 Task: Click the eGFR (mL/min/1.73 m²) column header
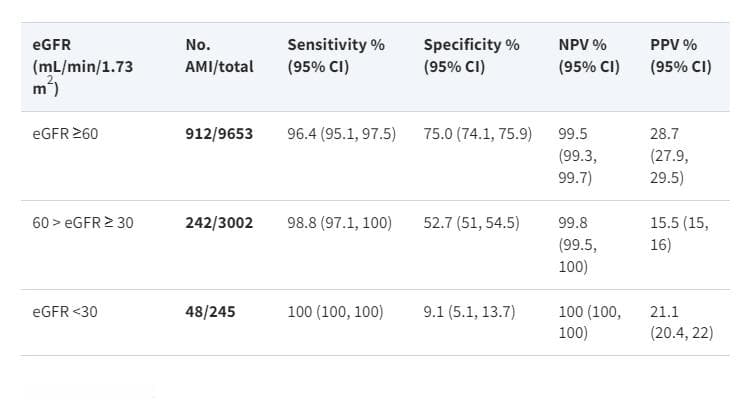point(82,67)
